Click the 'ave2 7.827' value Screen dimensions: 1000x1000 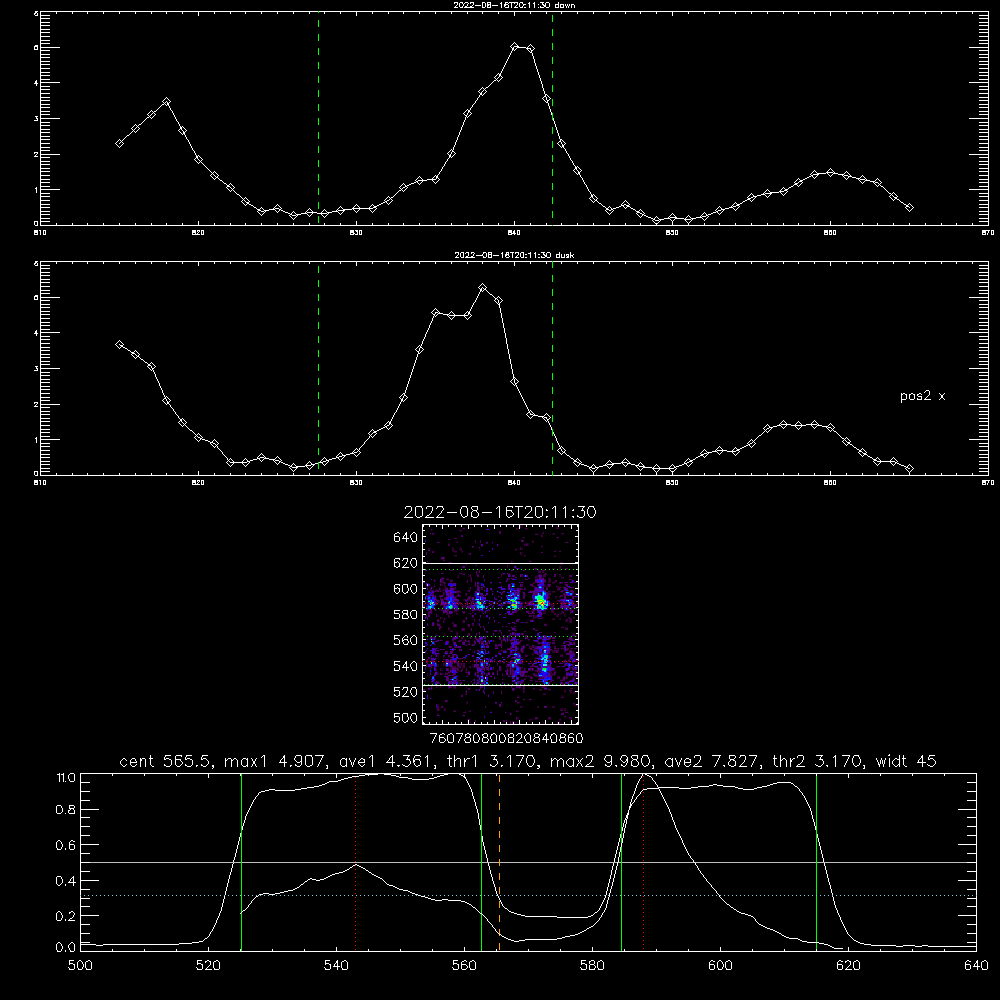tap(709, 761)
